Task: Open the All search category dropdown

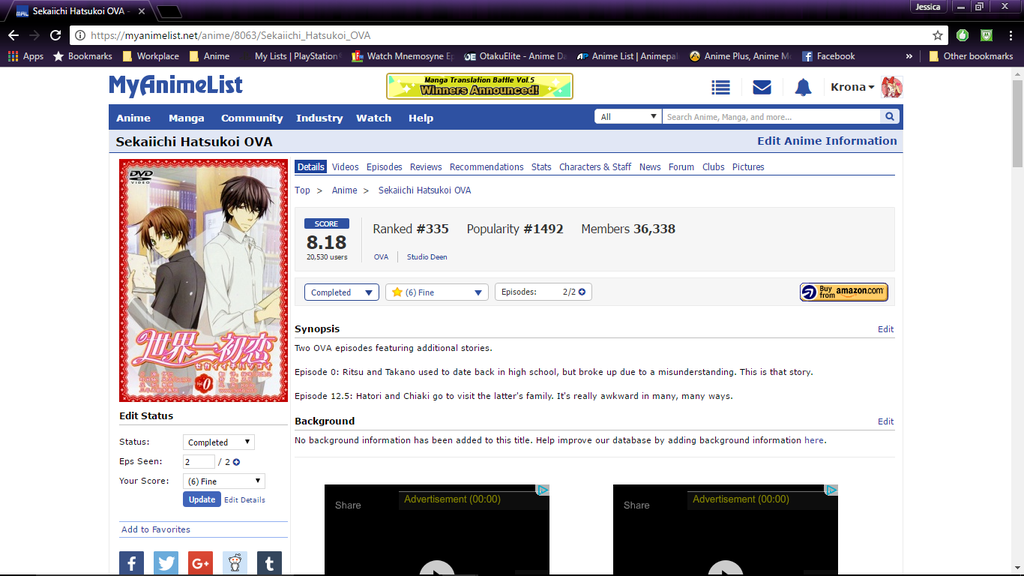Action: (x=628, y=117)
